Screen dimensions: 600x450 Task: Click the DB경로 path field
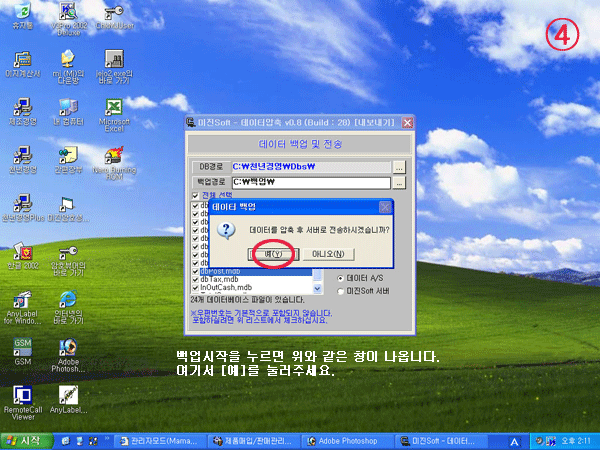(x=311, y=167)
